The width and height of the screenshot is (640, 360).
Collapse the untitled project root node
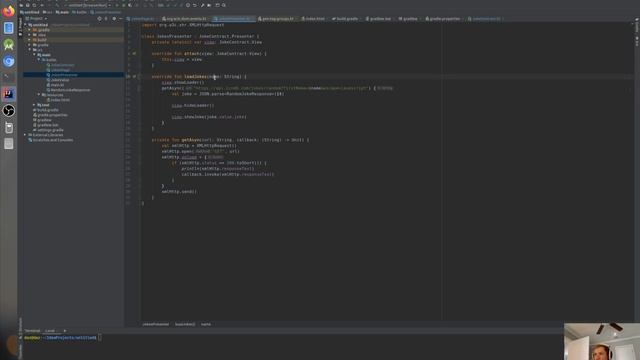click(x=26, y=25)
